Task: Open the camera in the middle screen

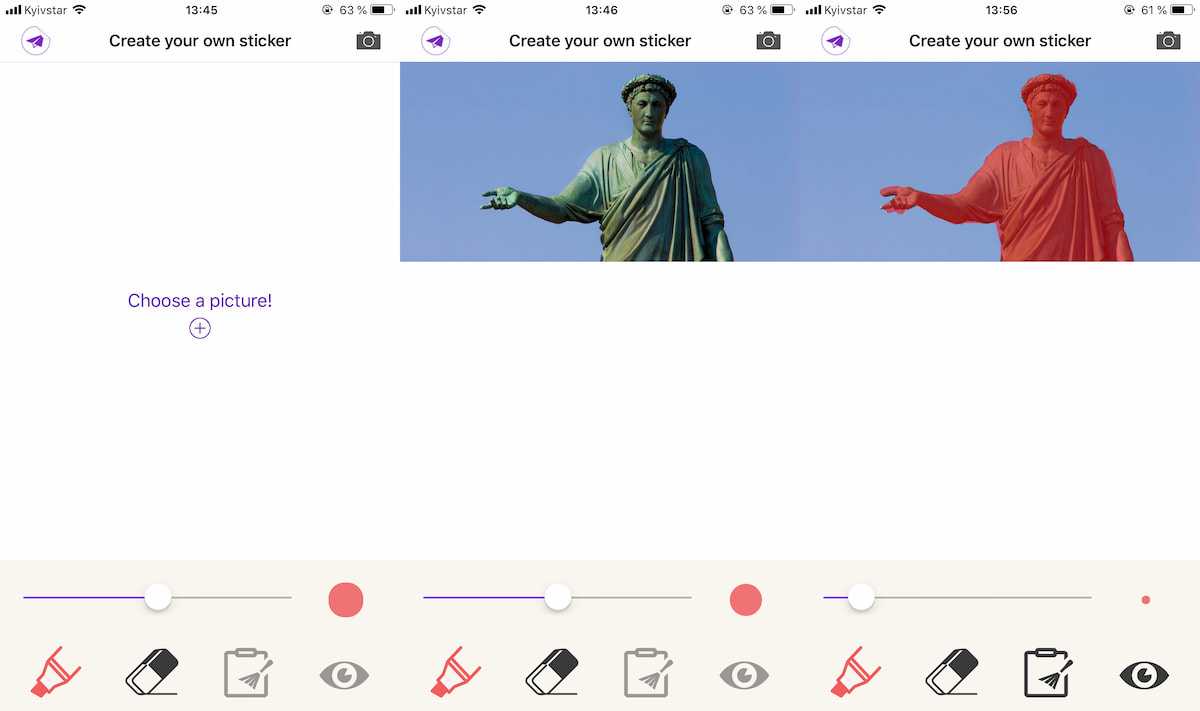Action: pos(768,41)
